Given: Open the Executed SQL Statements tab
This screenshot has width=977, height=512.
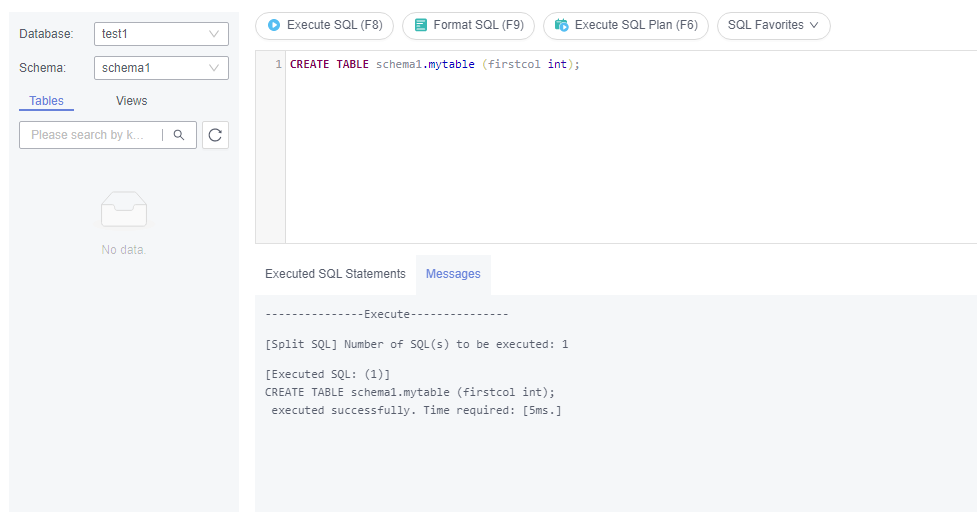Looking at the screenshot, I should pos(335,274).
